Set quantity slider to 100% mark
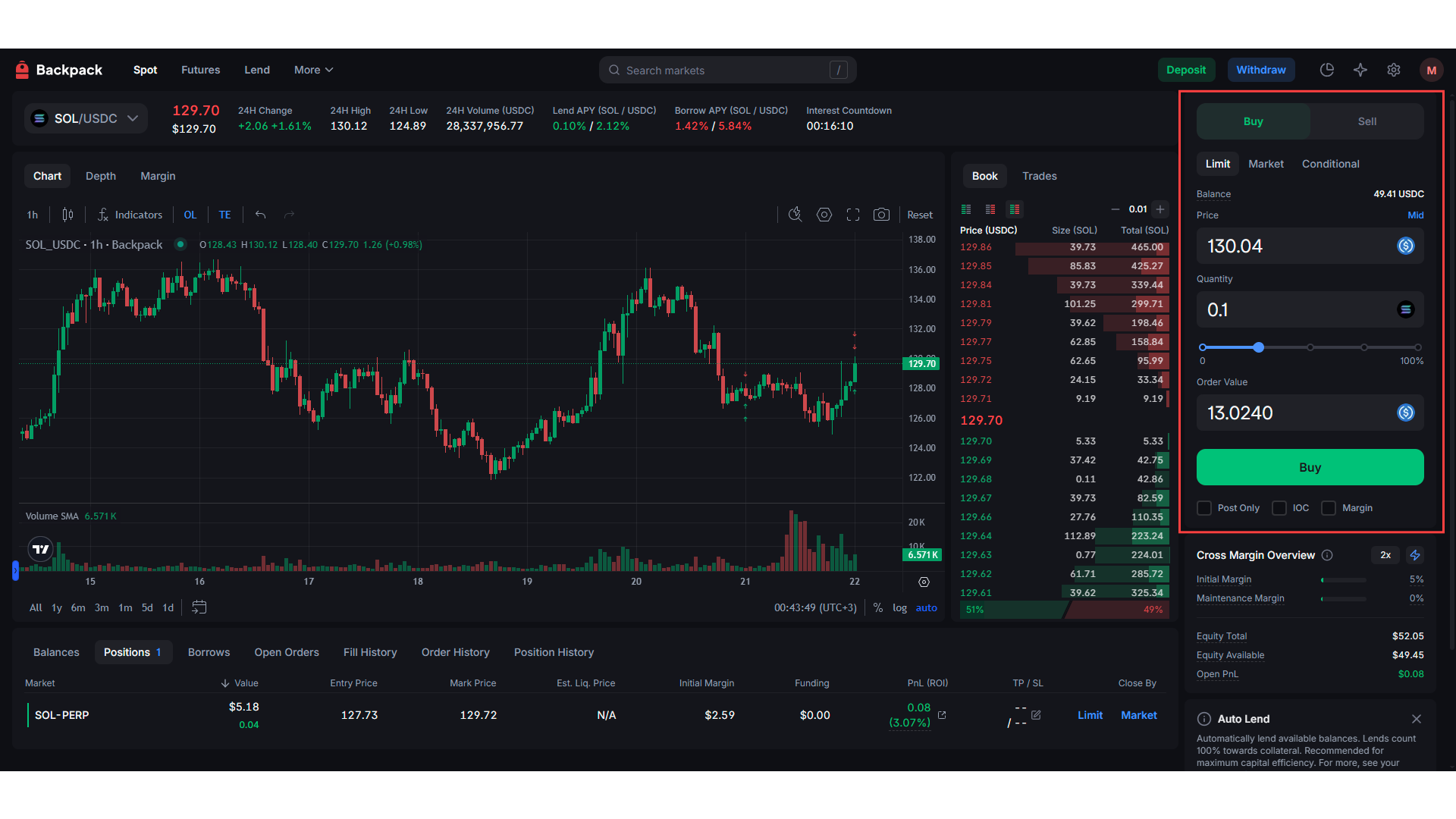 click(1418, 347)
